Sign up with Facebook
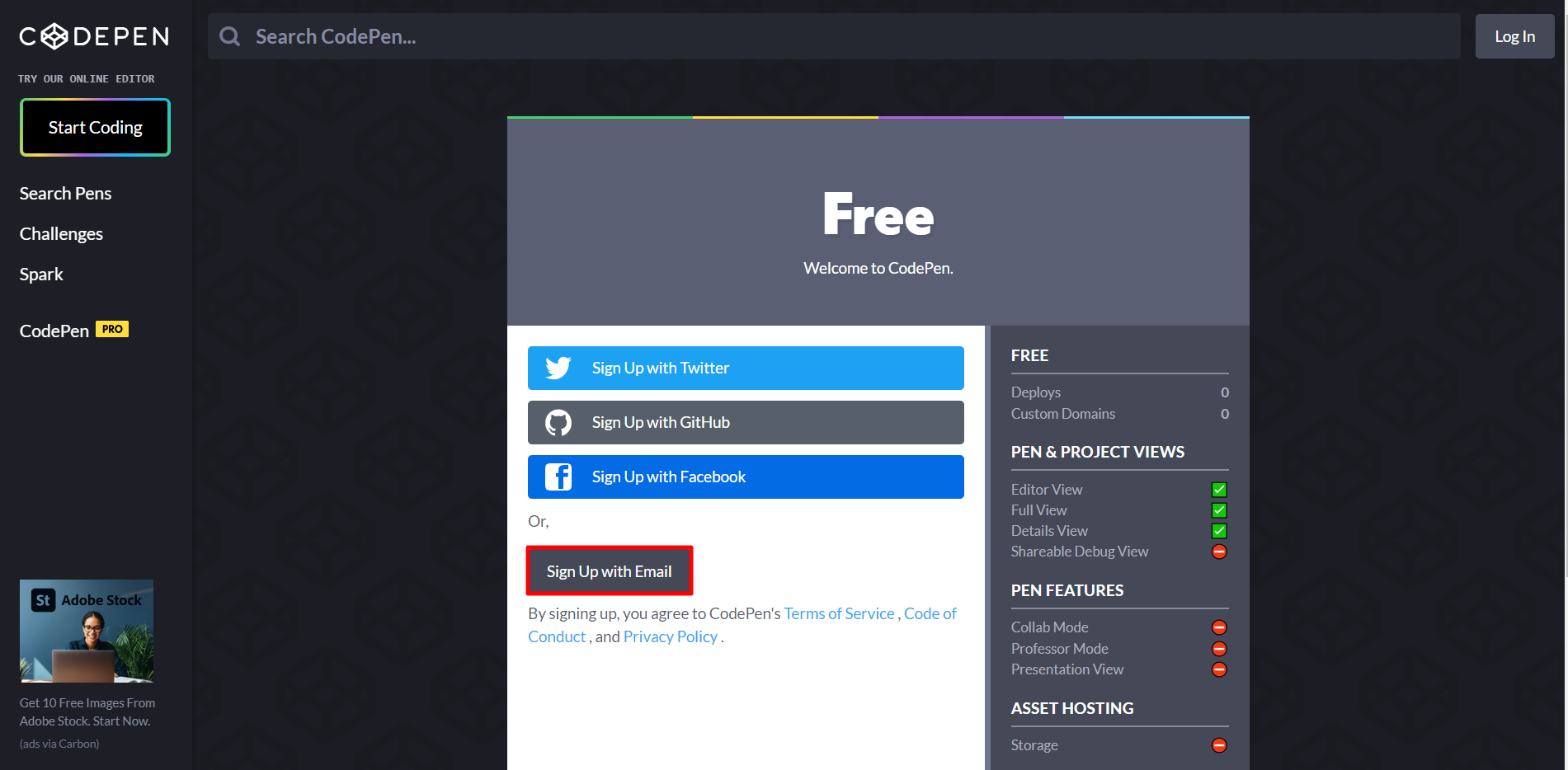This screenshot has width=1568, height=770. [746, 477]
